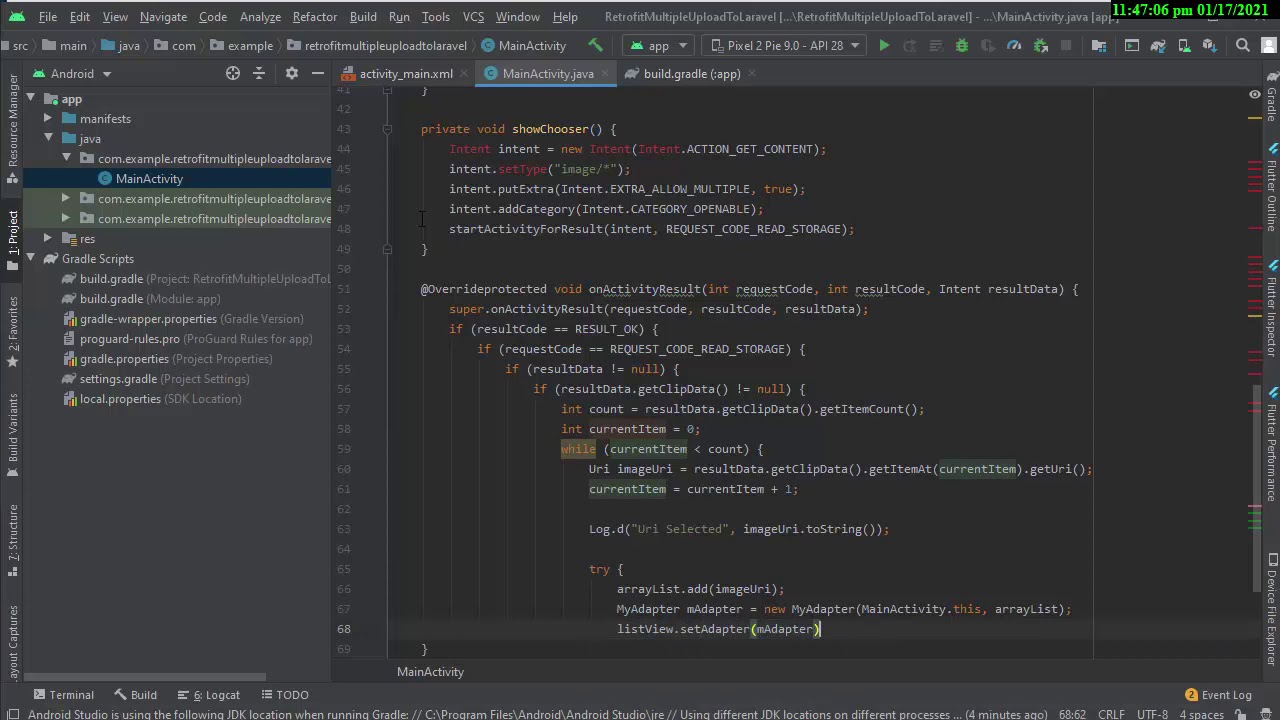
Task: Click the editor vertical scrollbar
Action: (1257, 490)
